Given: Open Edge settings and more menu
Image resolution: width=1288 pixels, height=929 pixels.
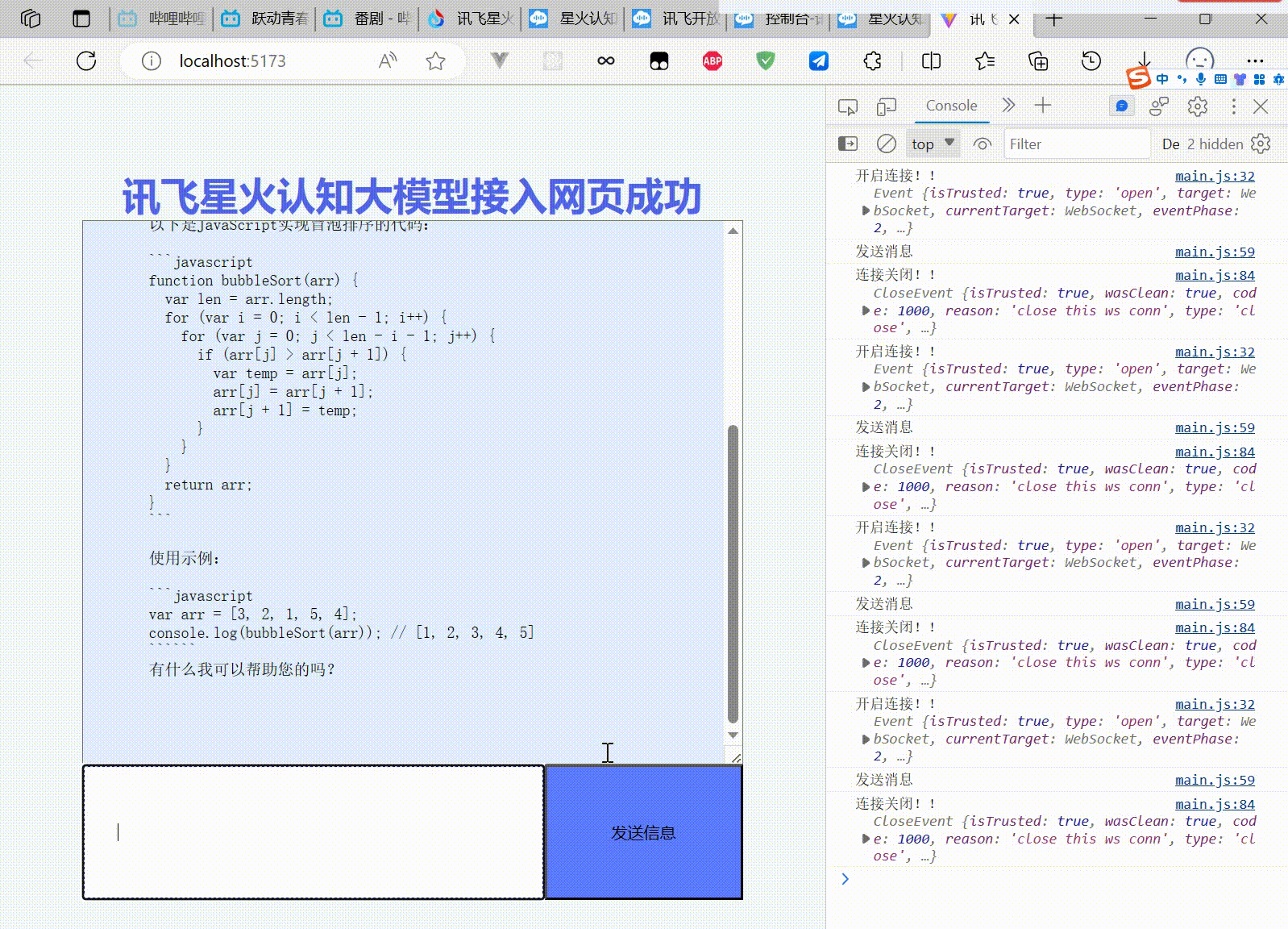Looking at the screenshot, I should (x=1255, y=60).
